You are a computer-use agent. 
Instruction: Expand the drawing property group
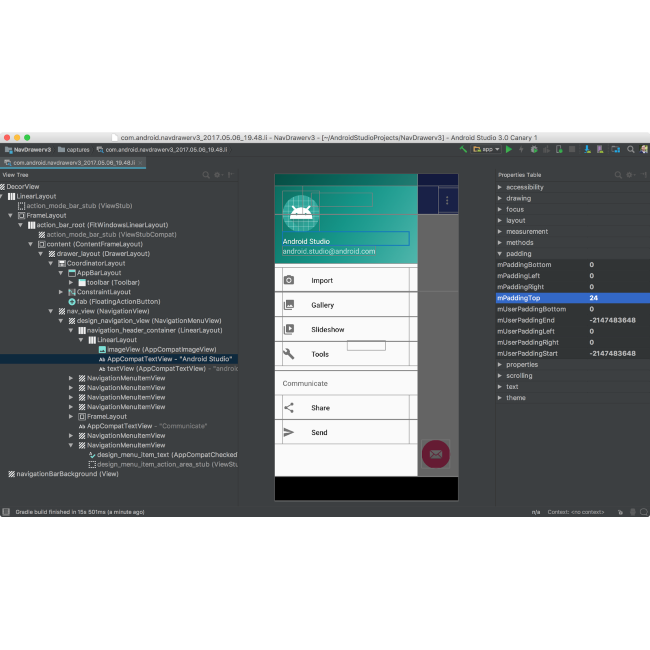point(500,199)
